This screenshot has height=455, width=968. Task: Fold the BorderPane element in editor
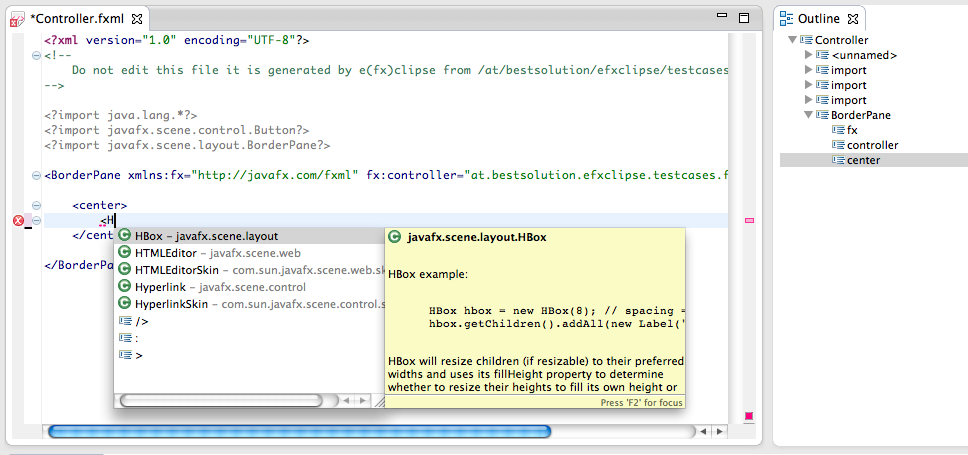(36, 173)
